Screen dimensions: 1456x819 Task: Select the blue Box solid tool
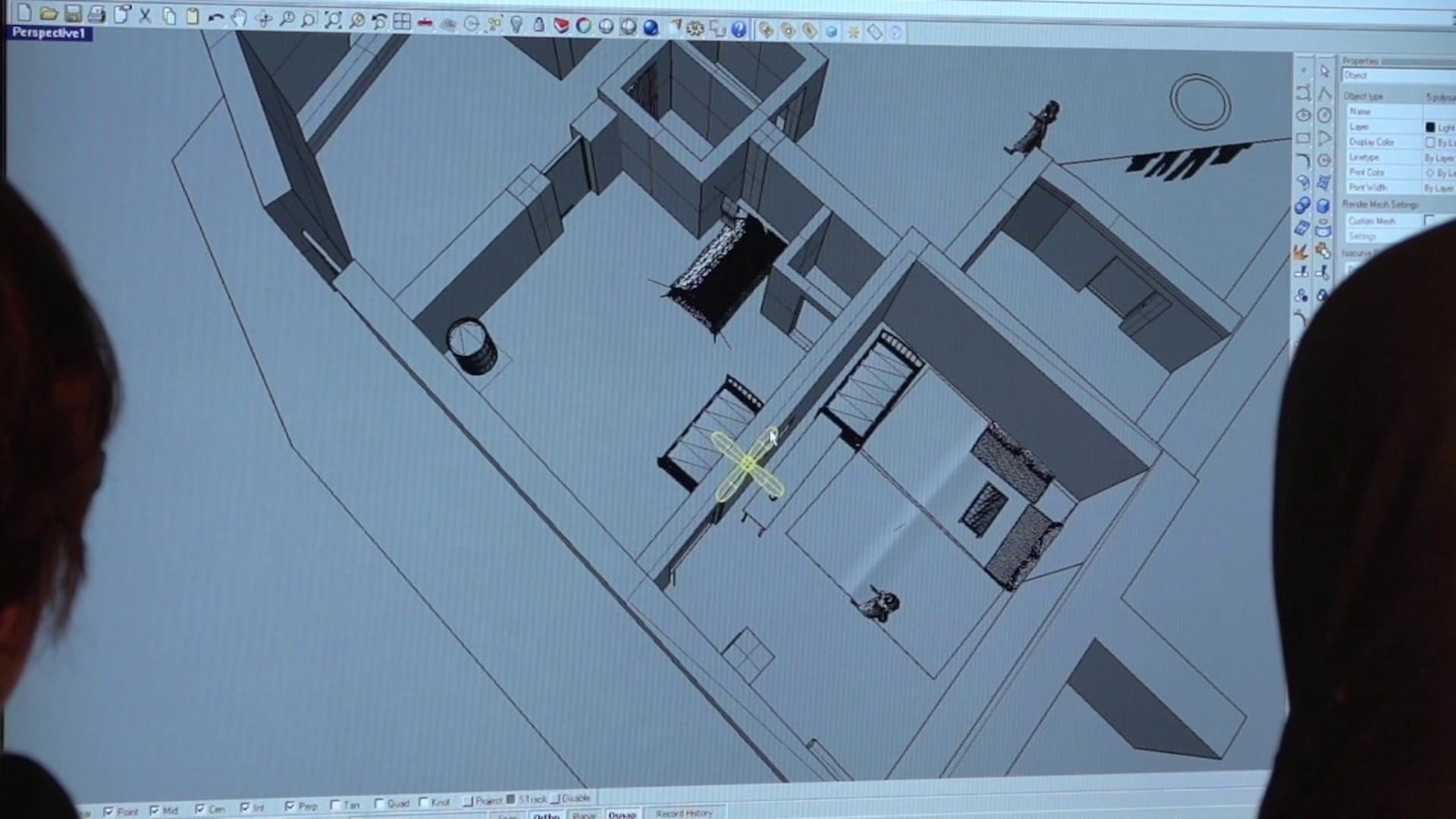tap(1323, 206)
